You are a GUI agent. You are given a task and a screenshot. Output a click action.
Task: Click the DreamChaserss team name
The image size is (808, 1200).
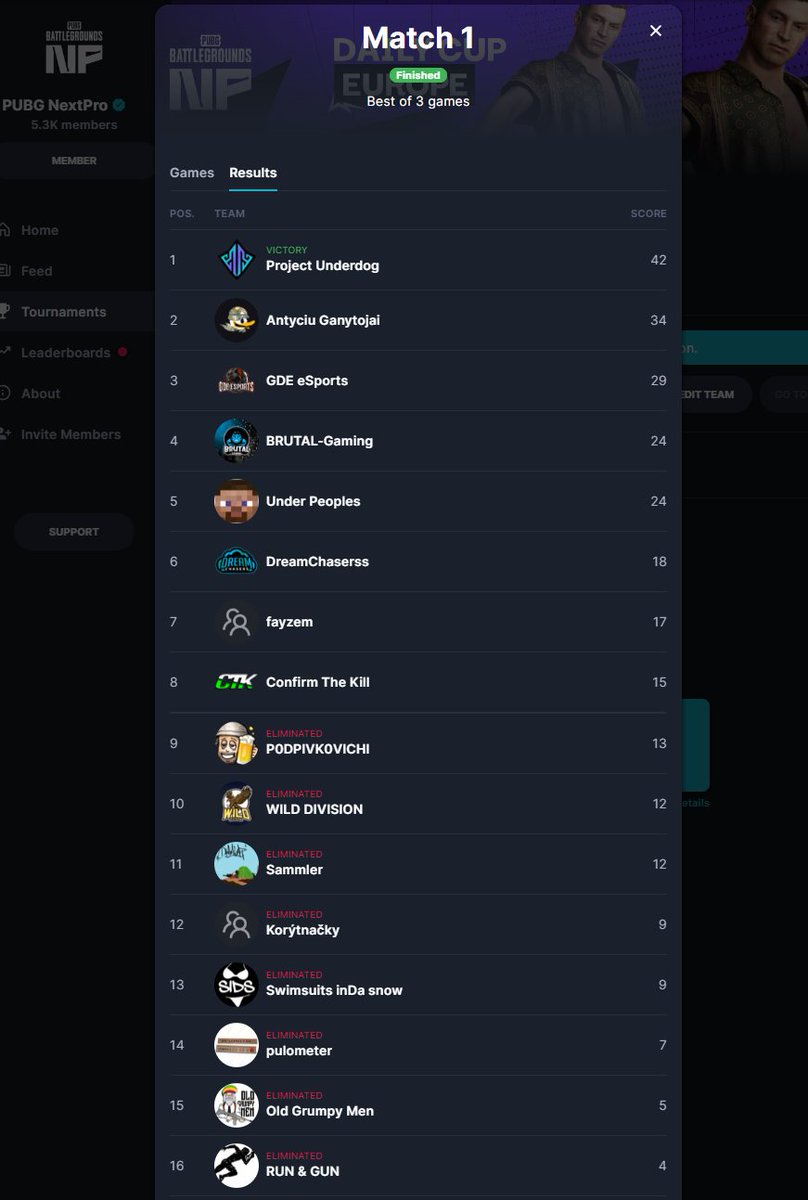tap(317, 562)
